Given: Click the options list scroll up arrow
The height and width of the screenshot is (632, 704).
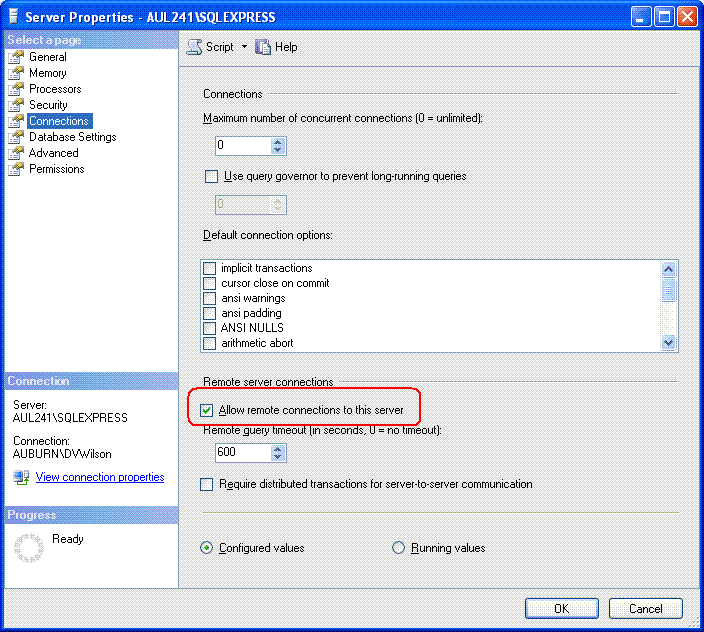Looking at the screenshot, I should pyautogui.click(x=668, y=269).
